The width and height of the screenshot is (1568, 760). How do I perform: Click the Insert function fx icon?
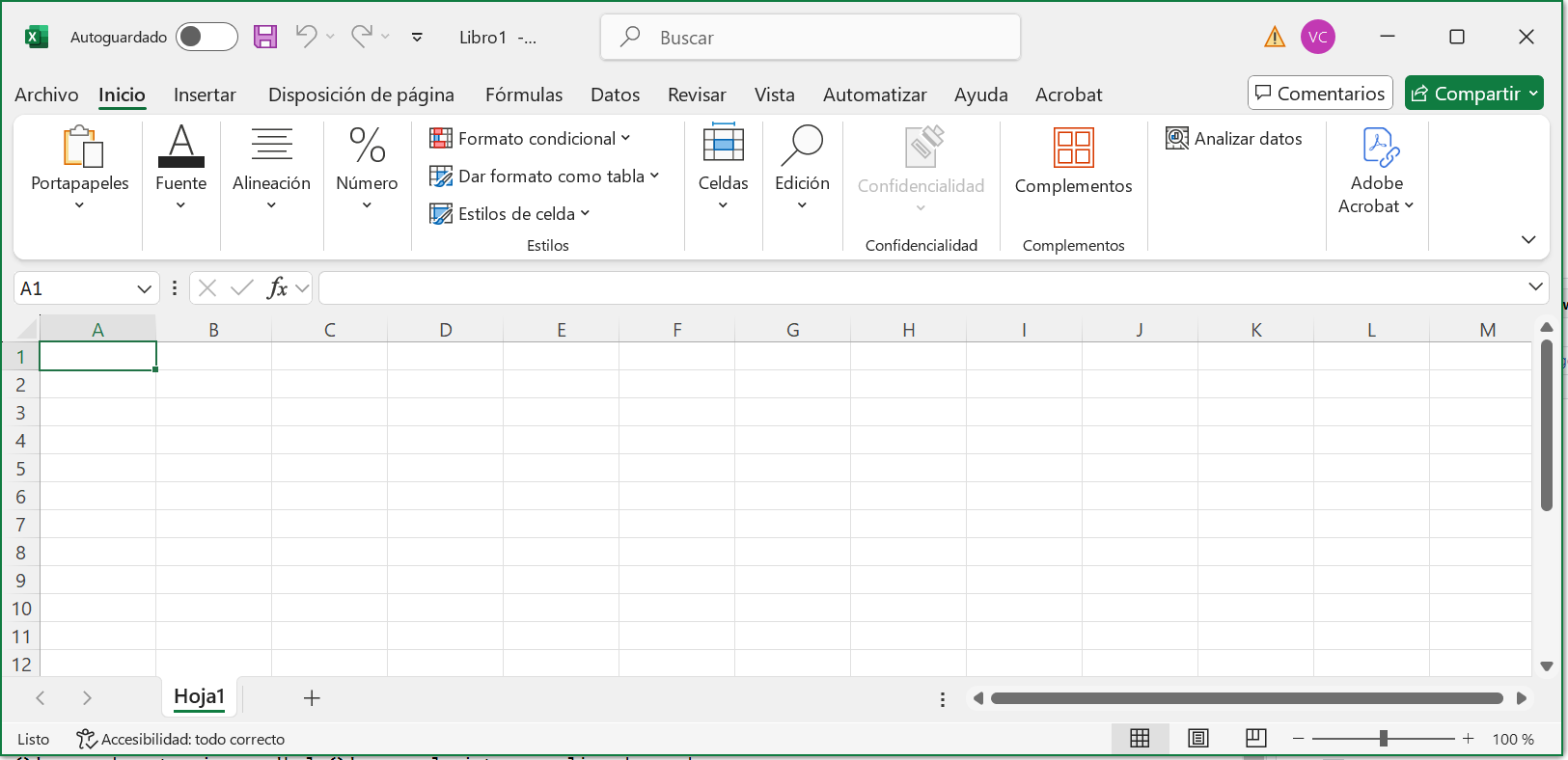pyautogui.click(x=277, y=287)
